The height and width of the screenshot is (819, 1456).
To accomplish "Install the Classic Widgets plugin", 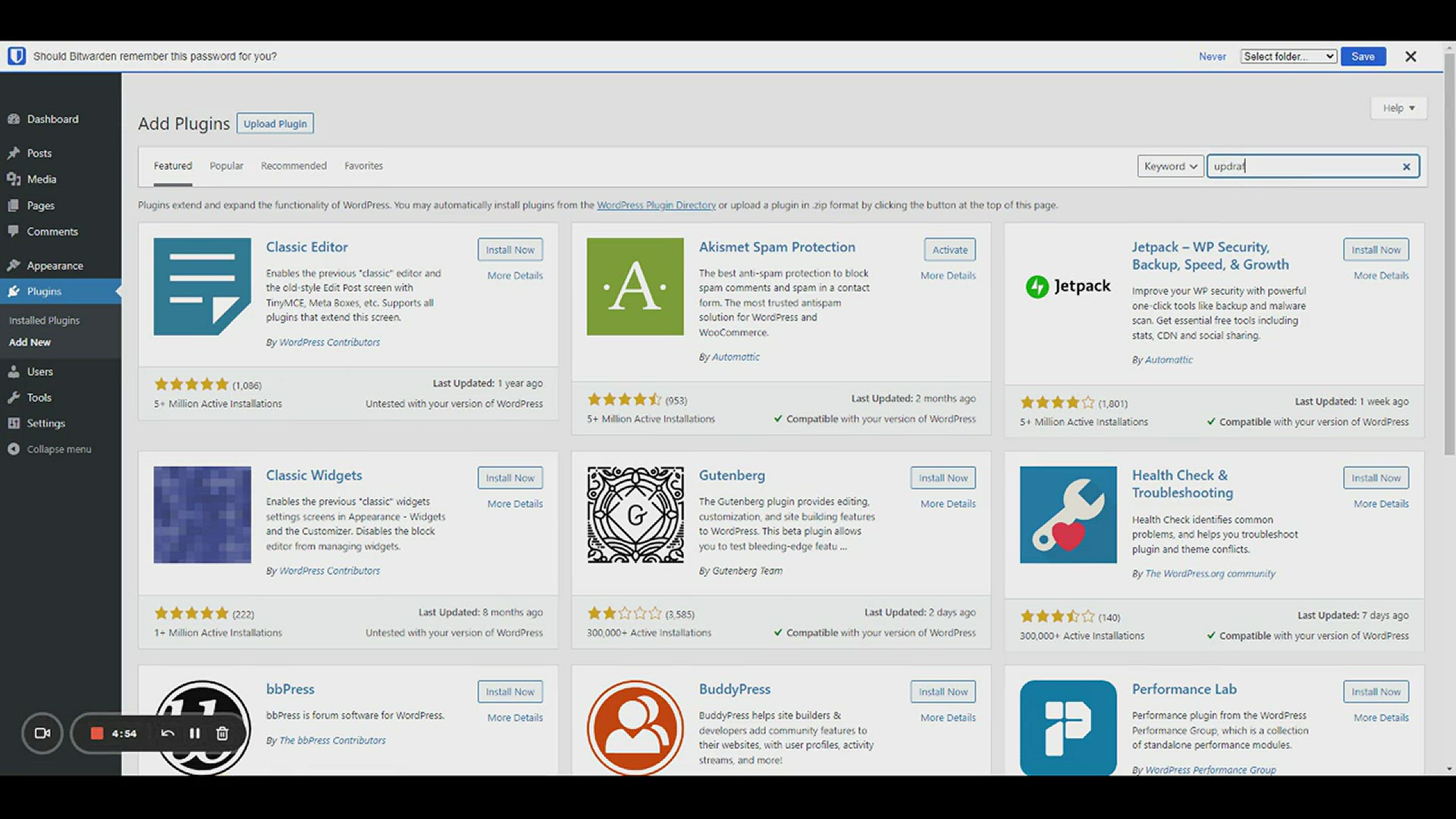I will pos(510,478).
